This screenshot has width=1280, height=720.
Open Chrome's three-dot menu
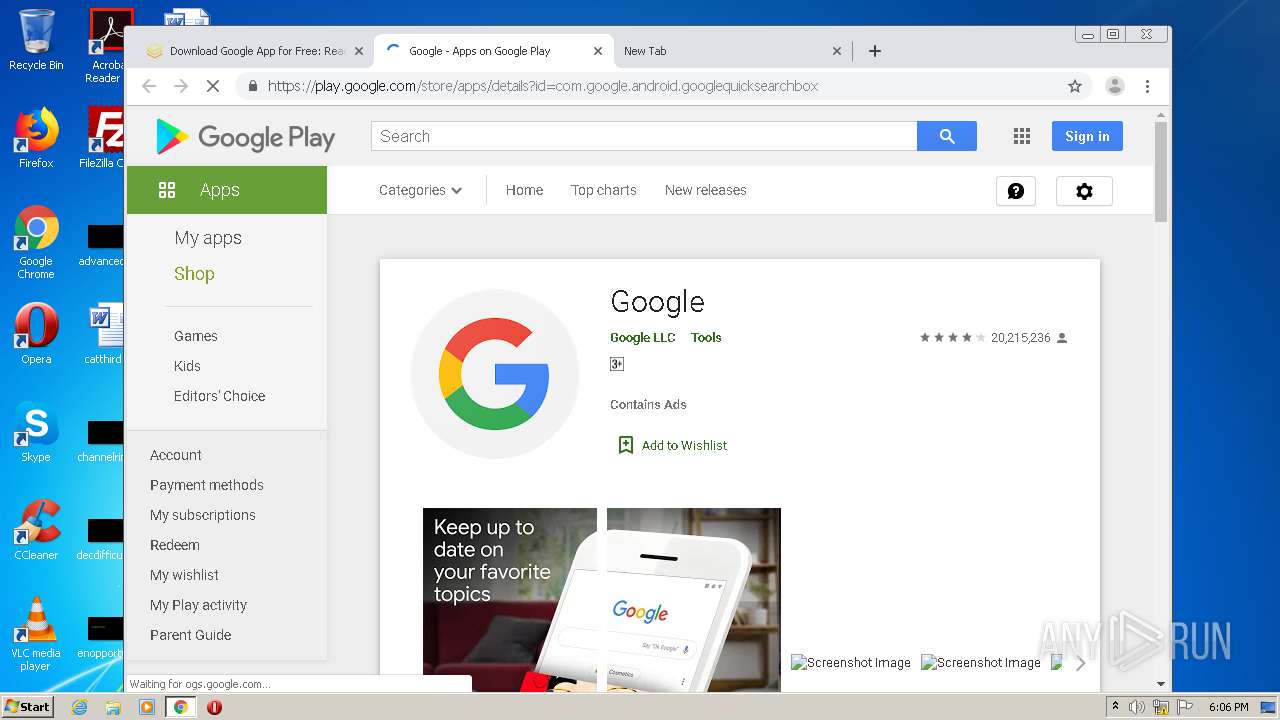[1148, 86]
